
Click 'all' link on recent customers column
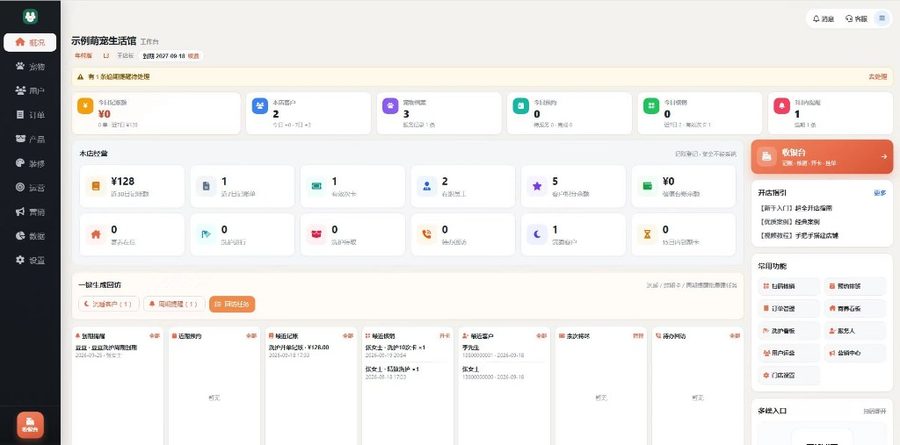click(x=542, y=336)
